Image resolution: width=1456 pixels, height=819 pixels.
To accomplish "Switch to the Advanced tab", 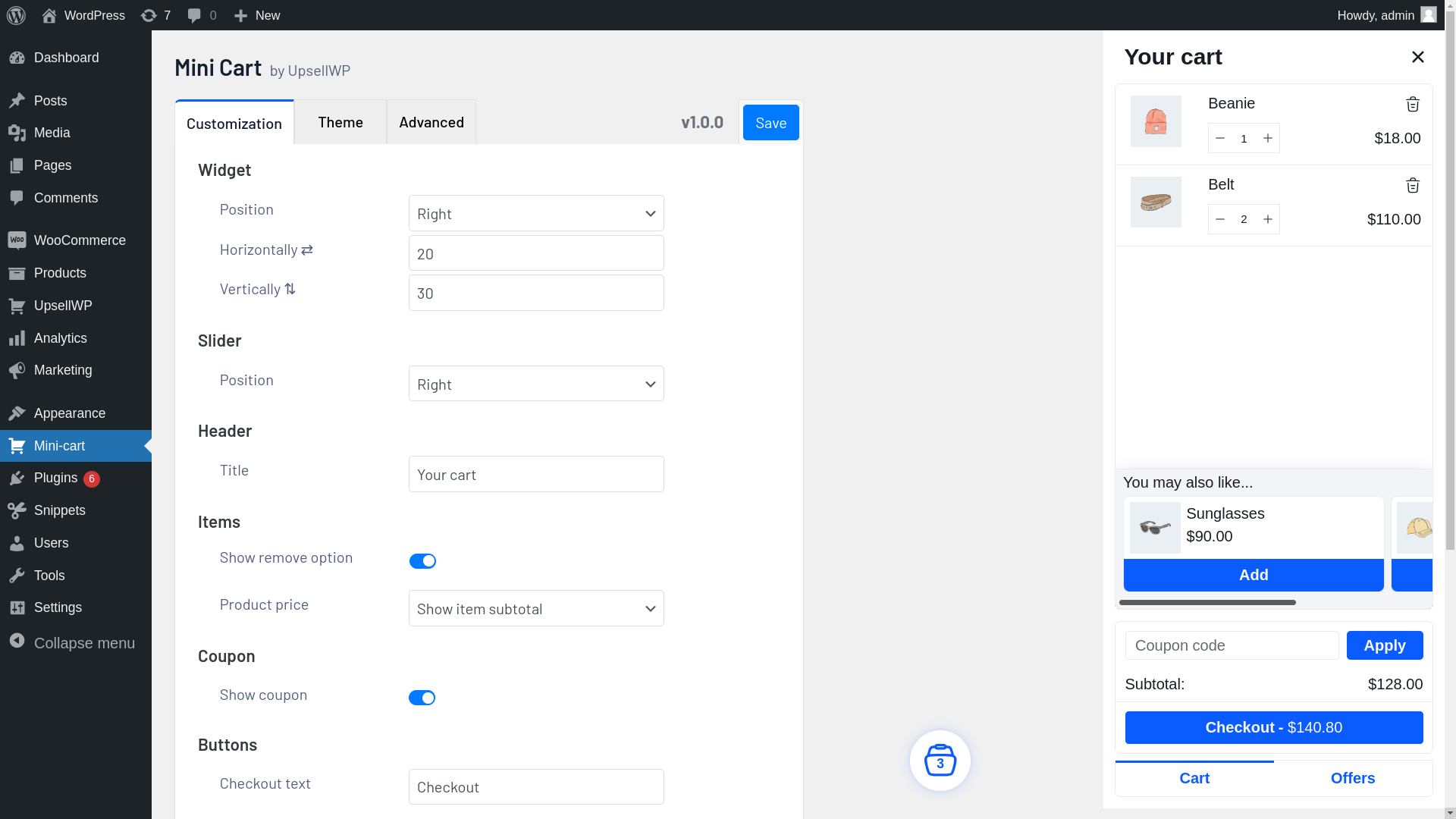I will coord(431,122).
